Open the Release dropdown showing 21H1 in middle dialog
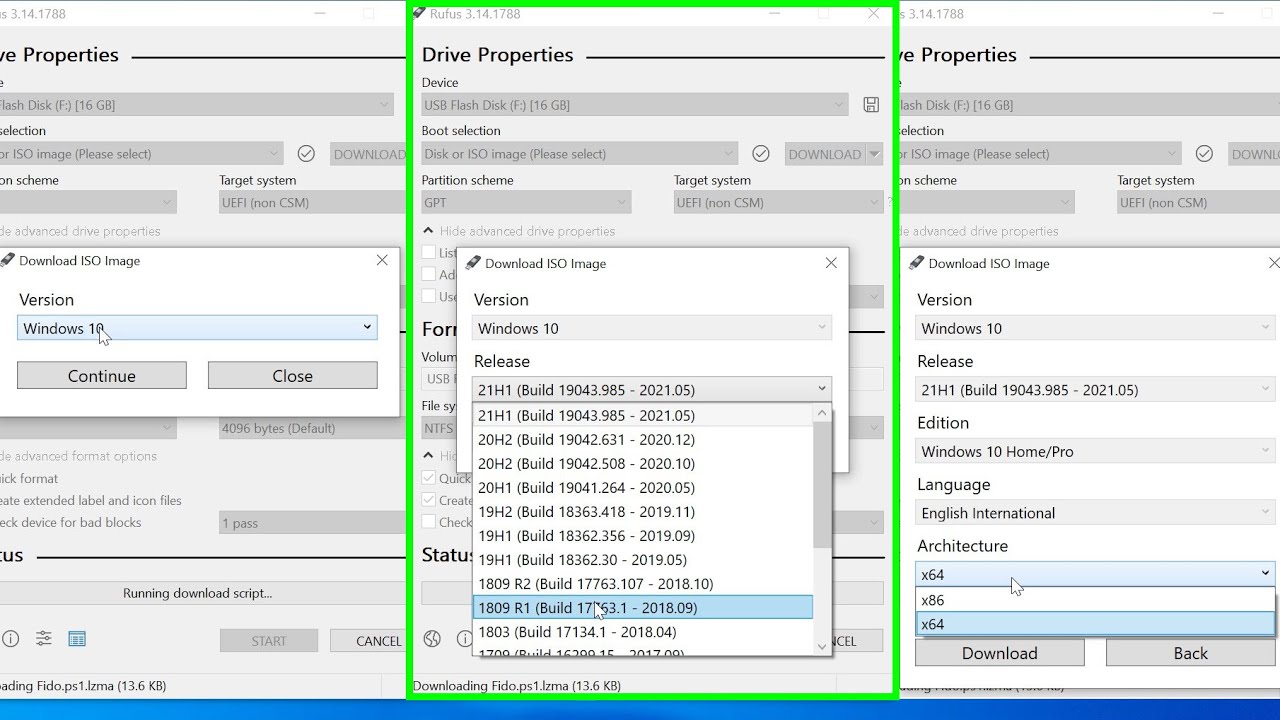Image resolution: width=1280 pixels, height=720 pixels. click(x=652, y=389)
